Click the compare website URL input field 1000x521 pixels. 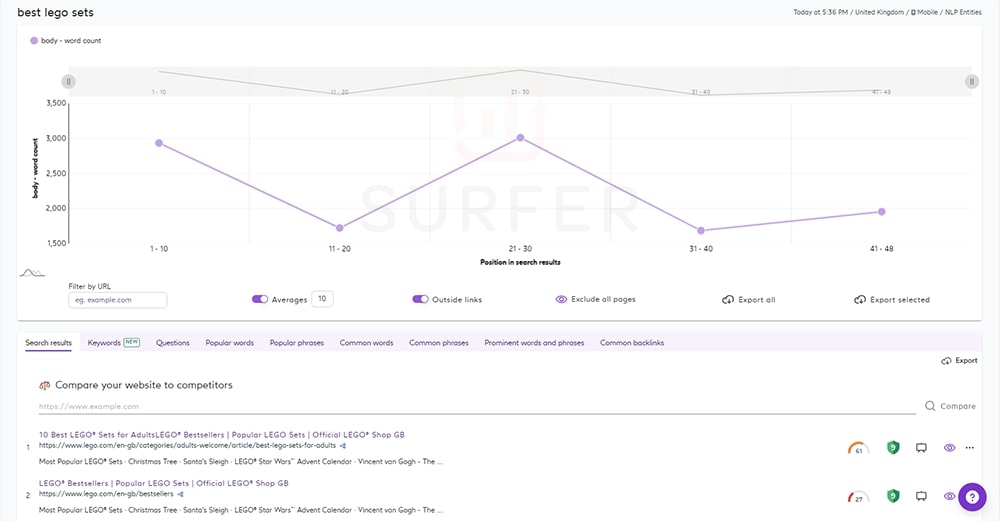pyautogui.click(x=477, y=406)
